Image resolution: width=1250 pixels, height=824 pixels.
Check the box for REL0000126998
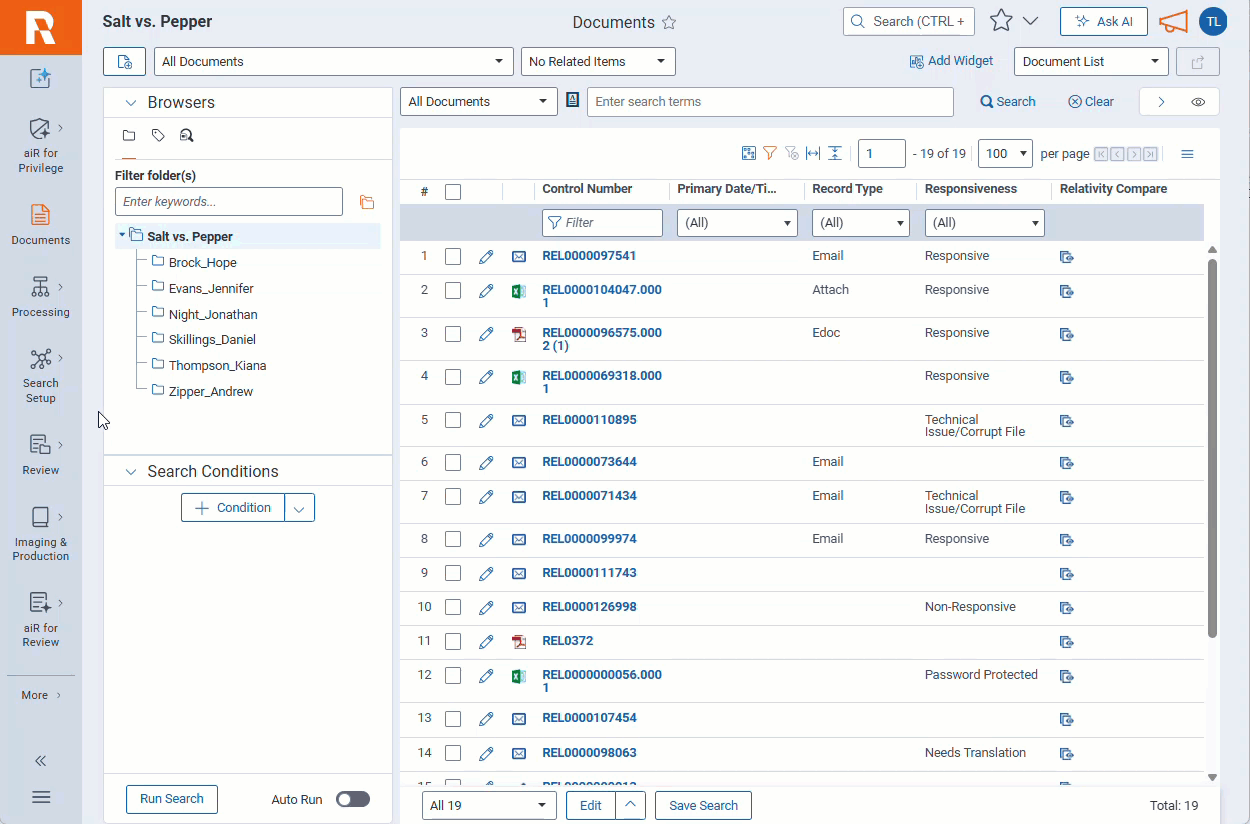[x=453, y=607]
